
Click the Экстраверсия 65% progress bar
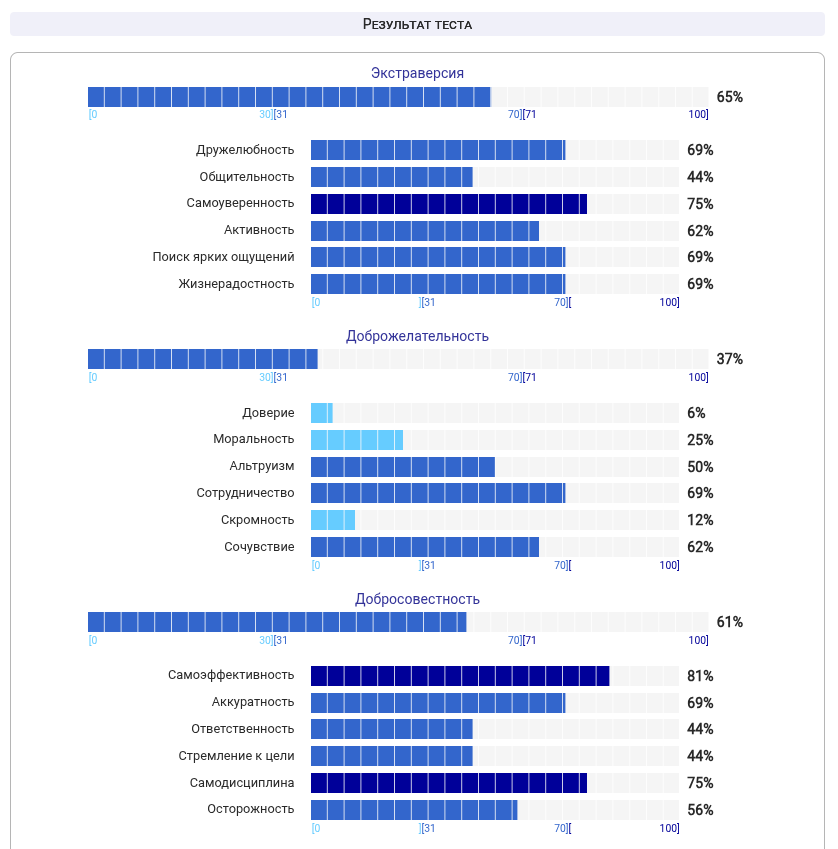398,97
